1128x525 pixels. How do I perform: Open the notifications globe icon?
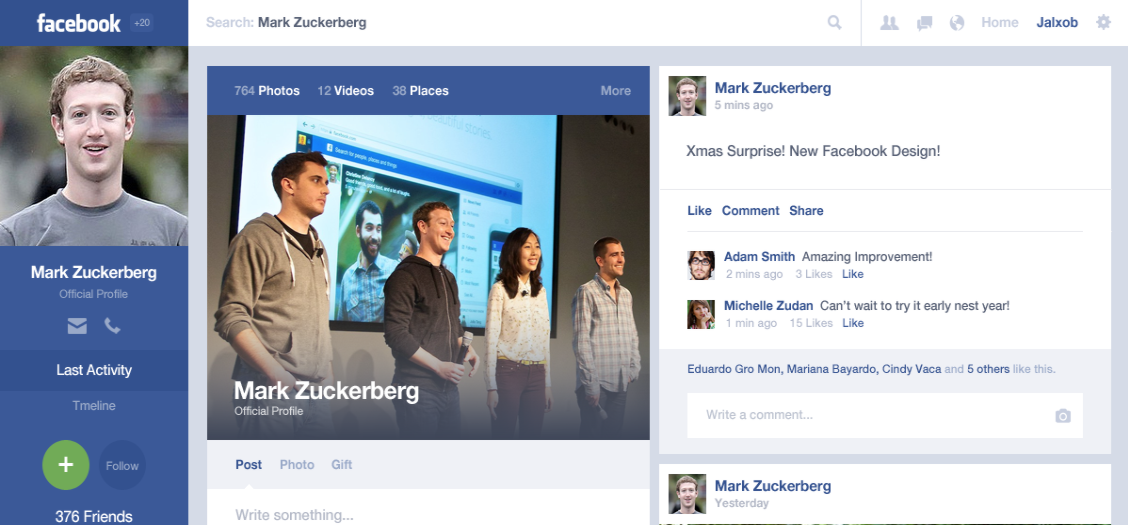[x=957, y=23]
